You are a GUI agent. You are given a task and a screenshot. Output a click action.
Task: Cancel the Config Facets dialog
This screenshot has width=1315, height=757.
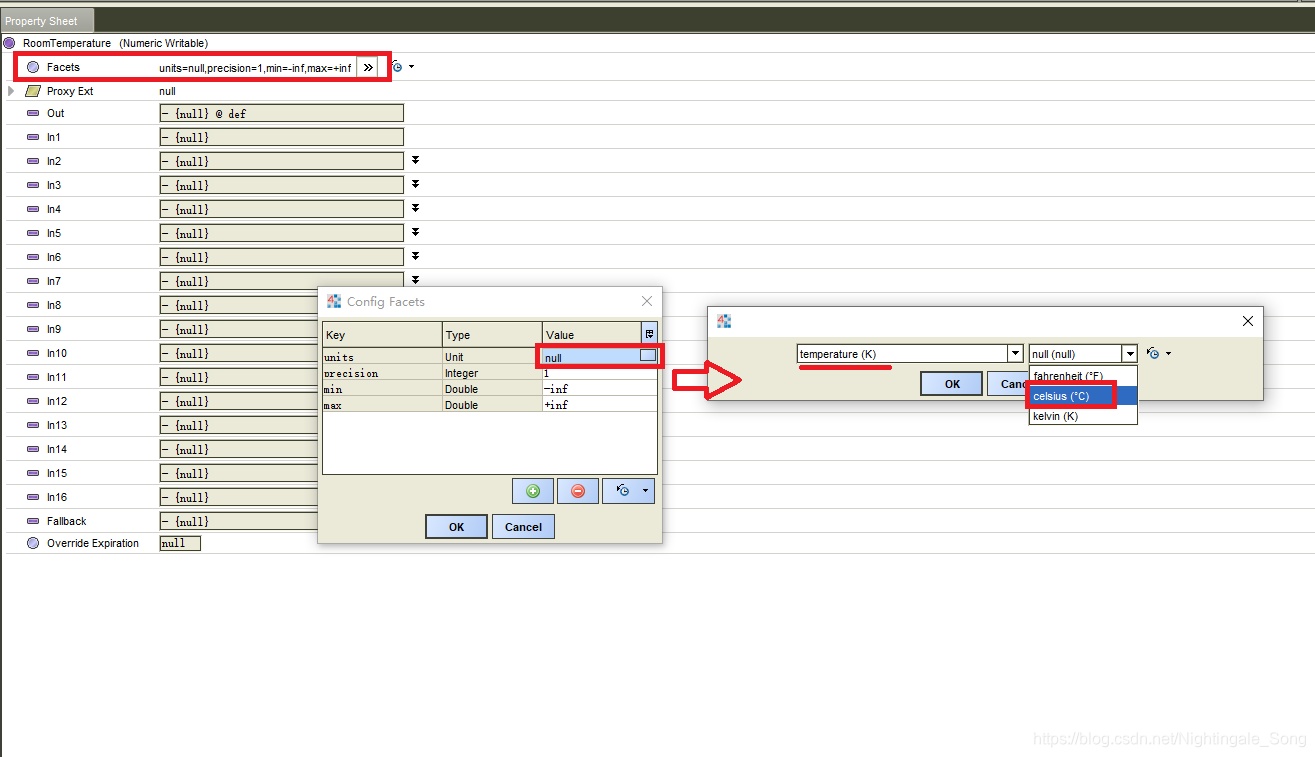tap(523, 527)
